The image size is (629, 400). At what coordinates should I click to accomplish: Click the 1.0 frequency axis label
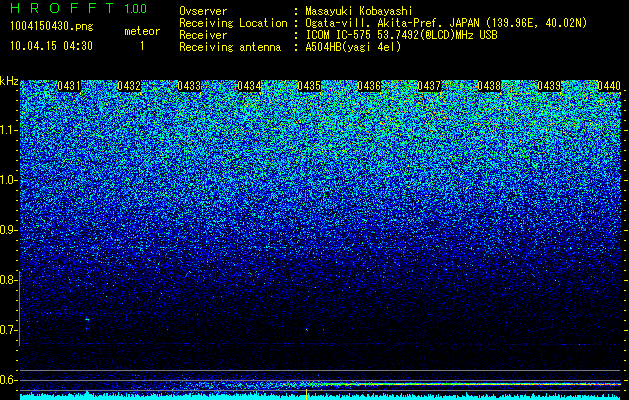8,181
